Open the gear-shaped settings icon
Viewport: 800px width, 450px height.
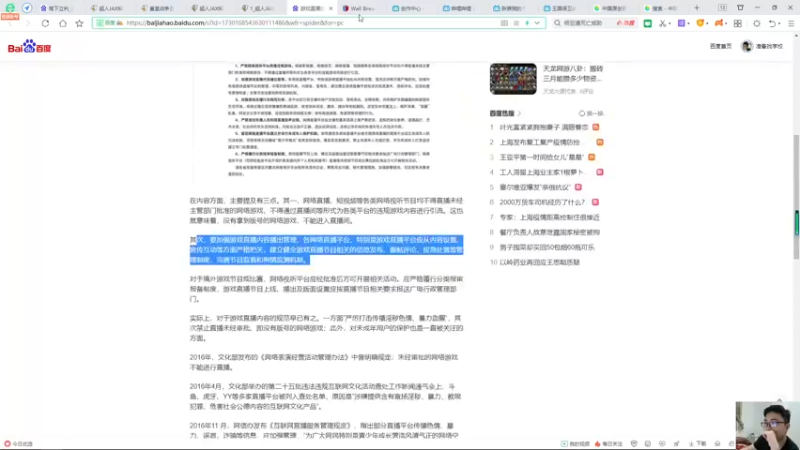coord(757,23)
